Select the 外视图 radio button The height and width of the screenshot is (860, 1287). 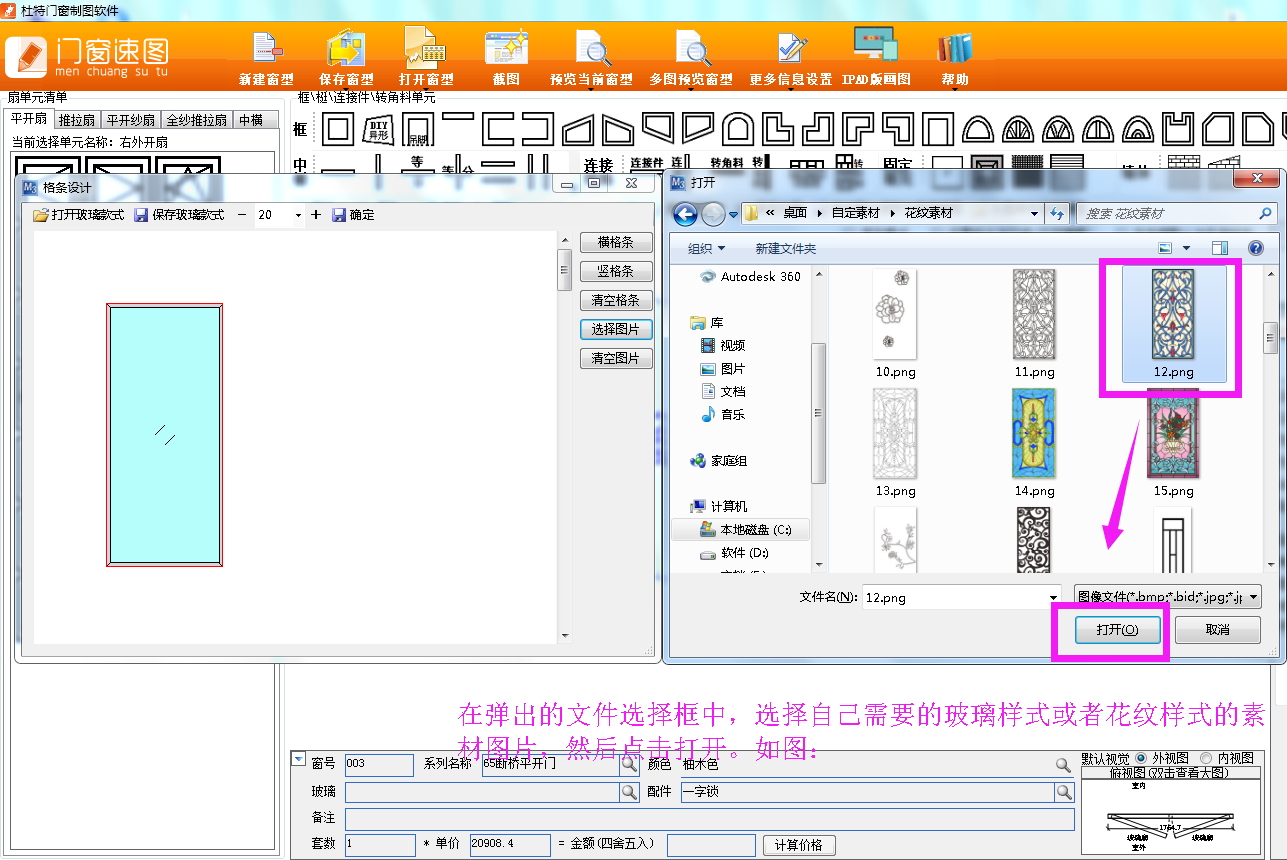pos(1142,758)
